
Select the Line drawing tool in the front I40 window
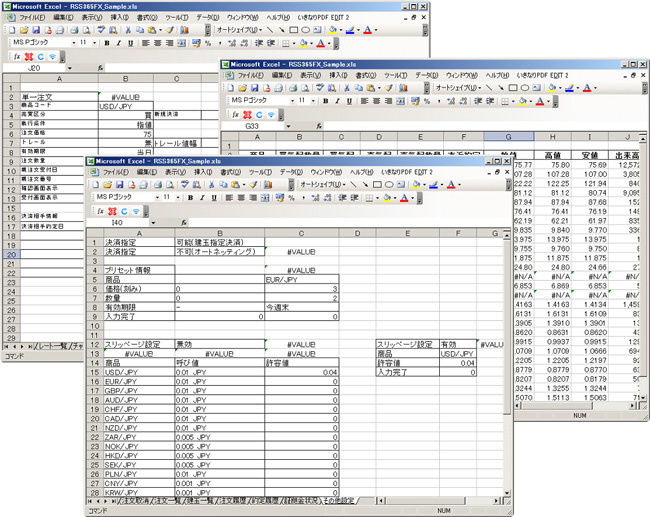click(x=353, y=184)
